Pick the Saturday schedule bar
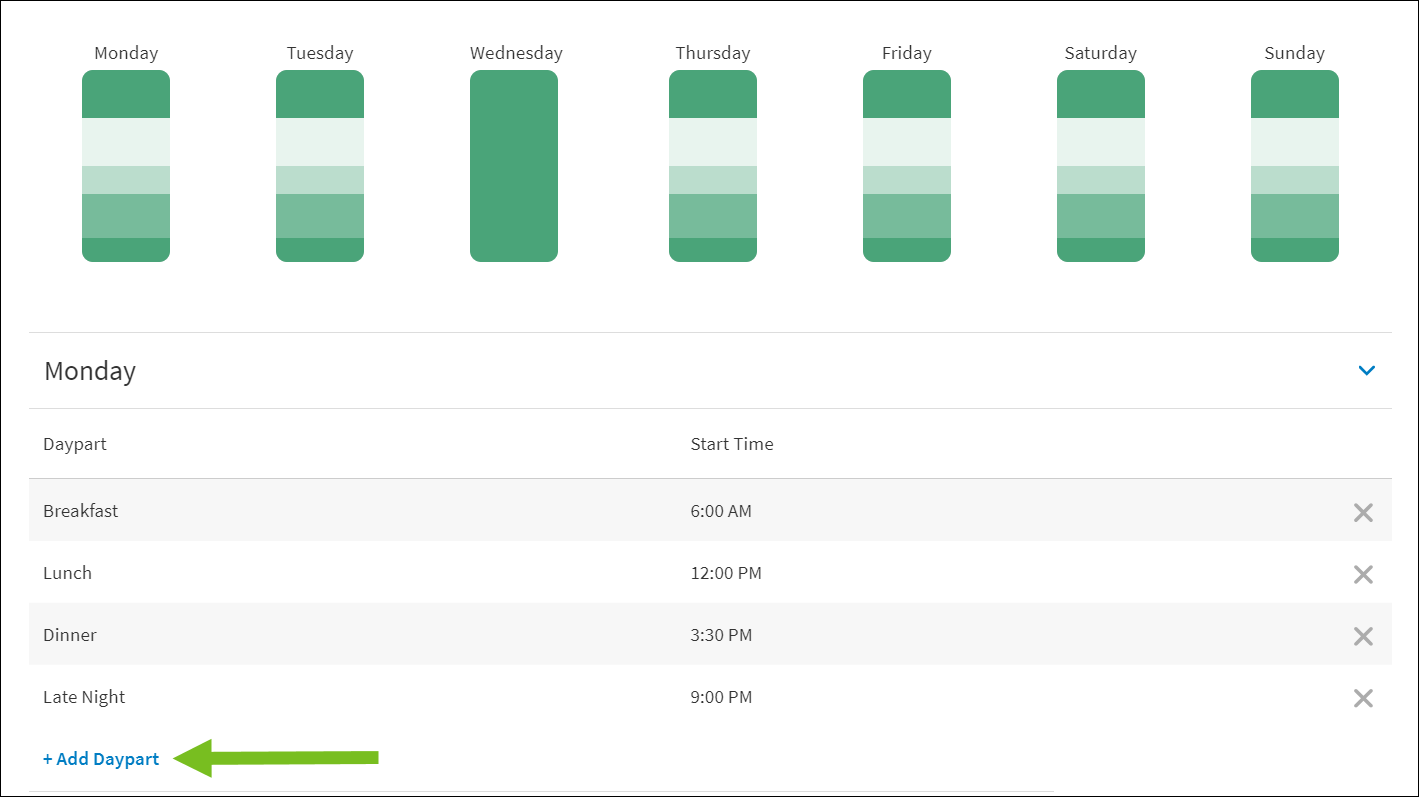Image resolution: width=1419 pixels, height=797 pixels. [1101, 166]
